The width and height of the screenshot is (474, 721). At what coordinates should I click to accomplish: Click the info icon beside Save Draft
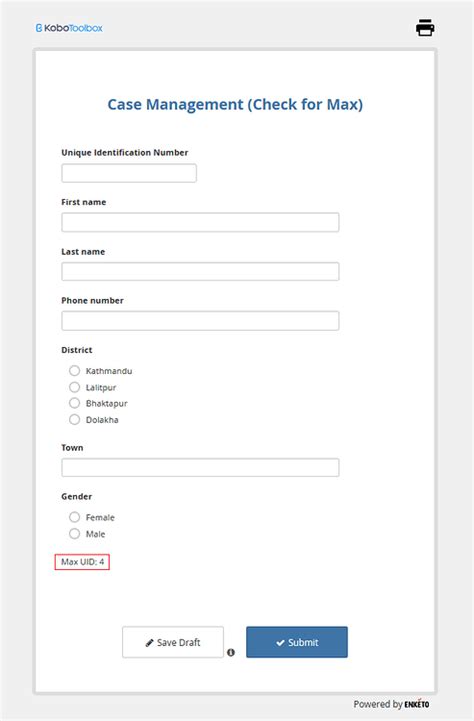tap(231, 652)
